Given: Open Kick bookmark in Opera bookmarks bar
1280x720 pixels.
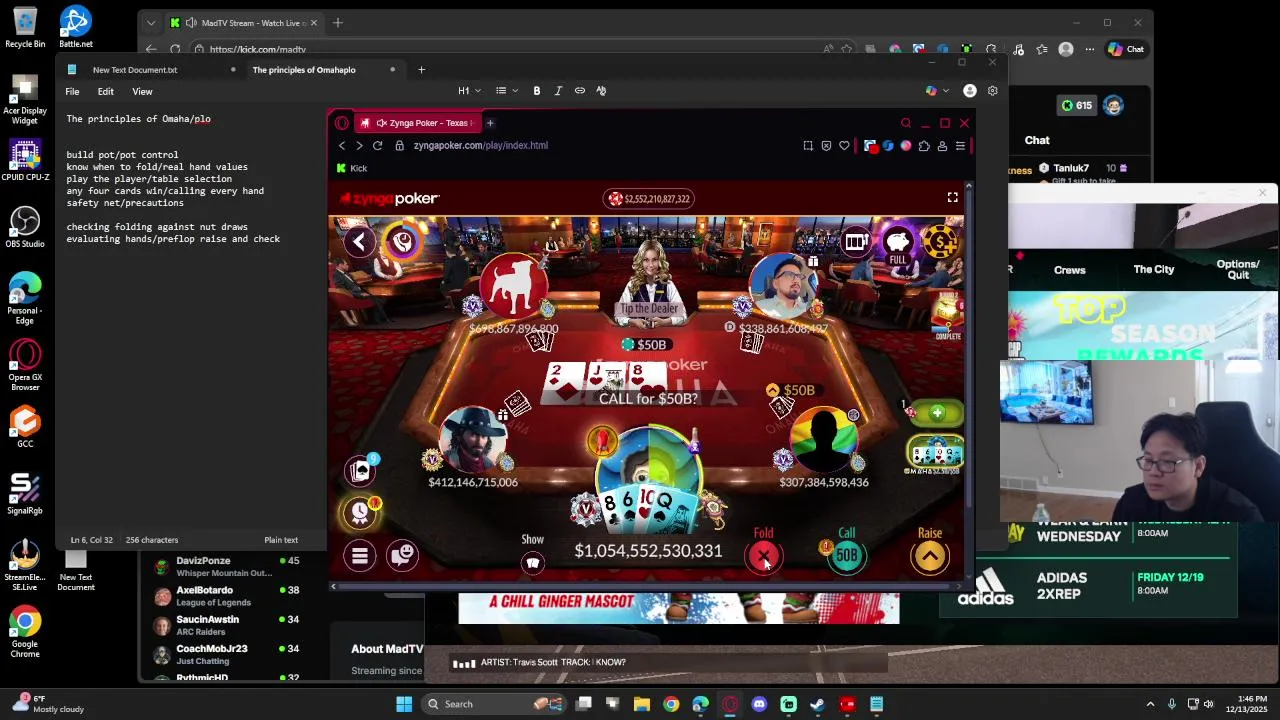Looking at the screenshot, I should click(352, 168).
